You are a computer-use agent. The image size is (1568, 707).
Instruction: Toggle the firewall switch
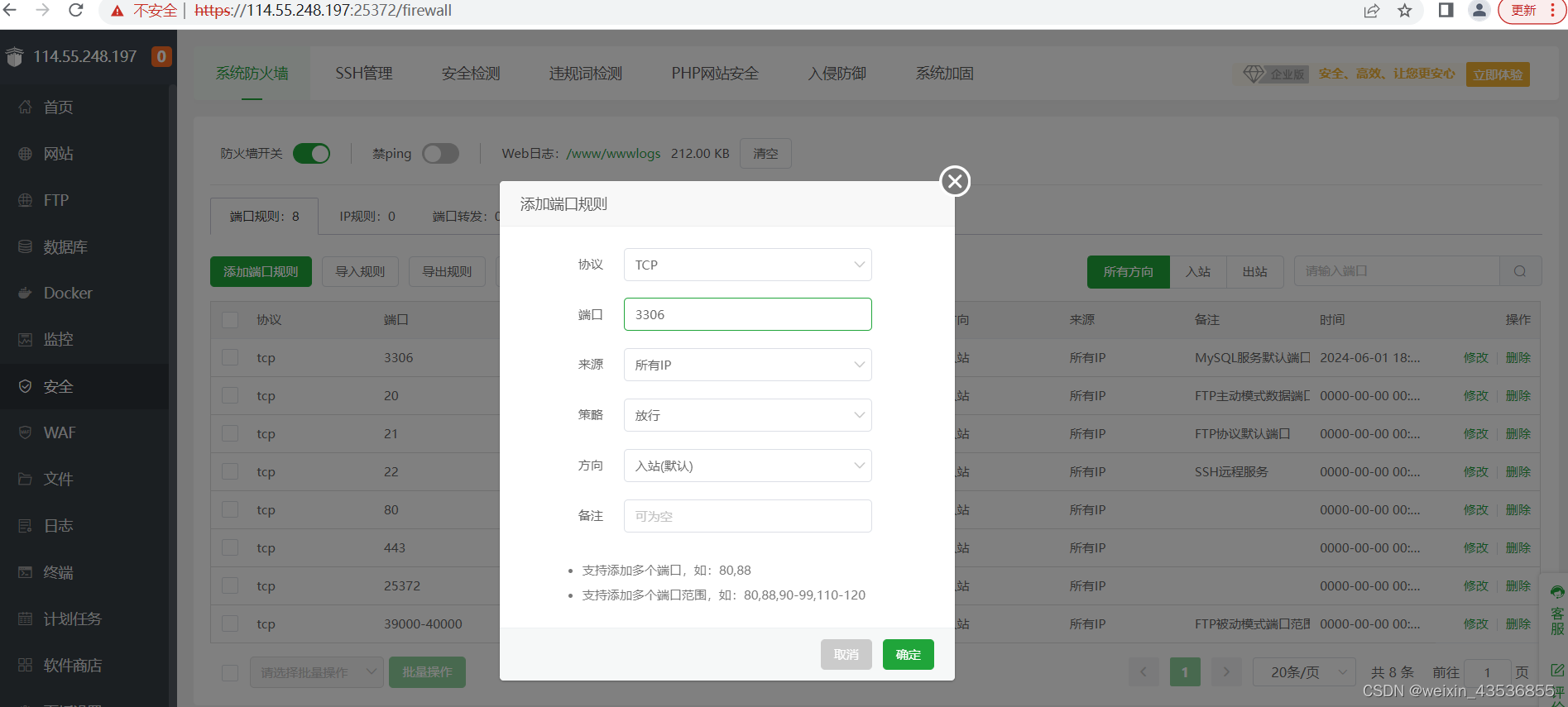point(312,153)
